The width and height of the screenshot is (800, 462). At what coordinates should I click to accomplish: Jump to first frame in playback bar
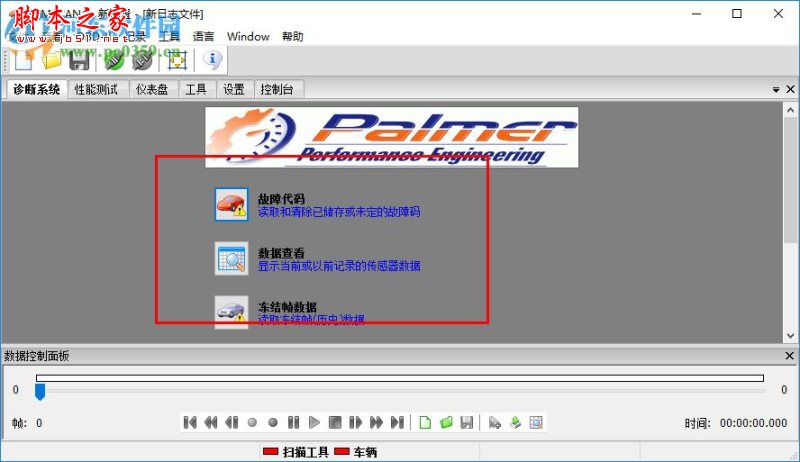tap(190, 422)
